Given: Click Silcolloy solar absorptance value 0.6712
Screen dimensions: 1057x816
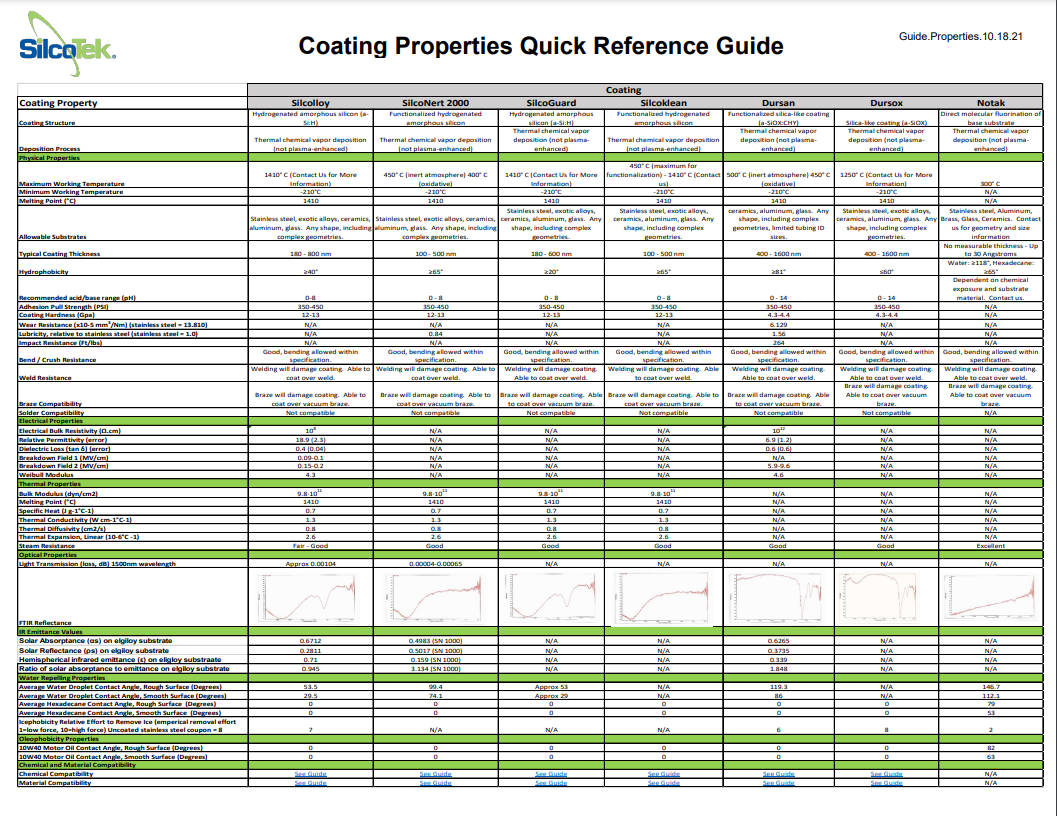Looking at the screenshot, I should coord(310,641).
